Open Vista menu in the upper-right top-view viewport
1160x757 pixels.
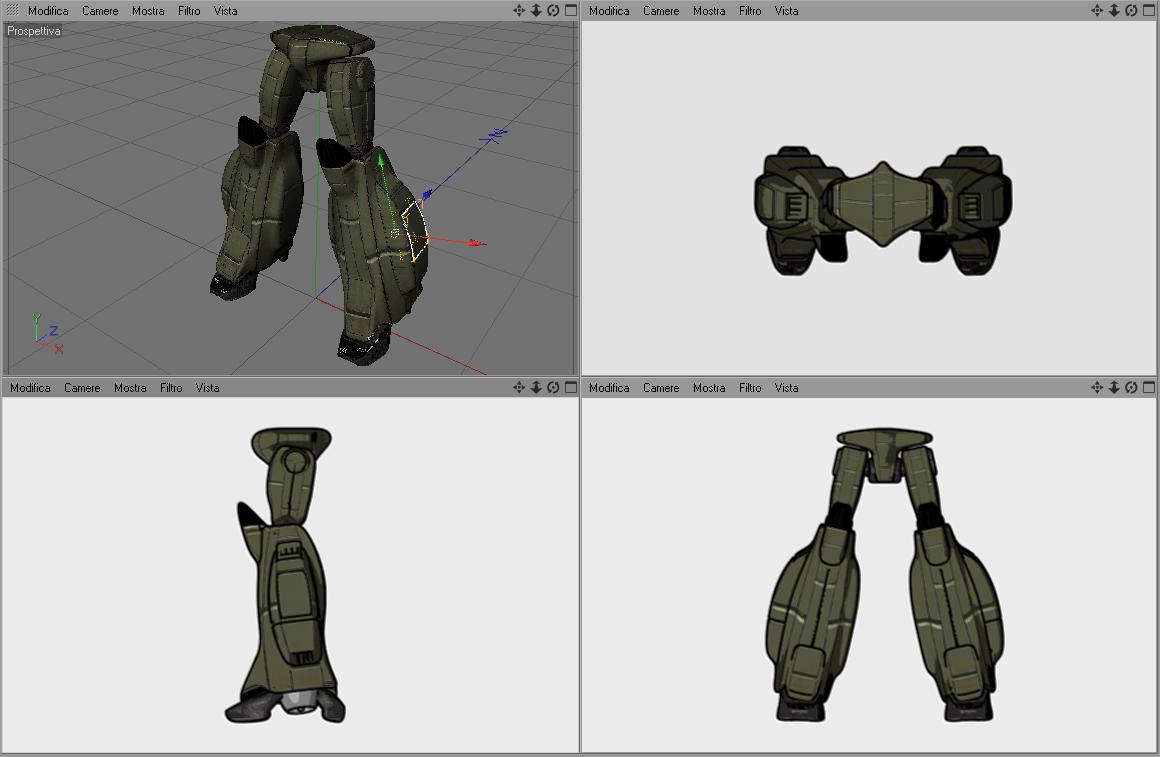[x=786, y=10]
